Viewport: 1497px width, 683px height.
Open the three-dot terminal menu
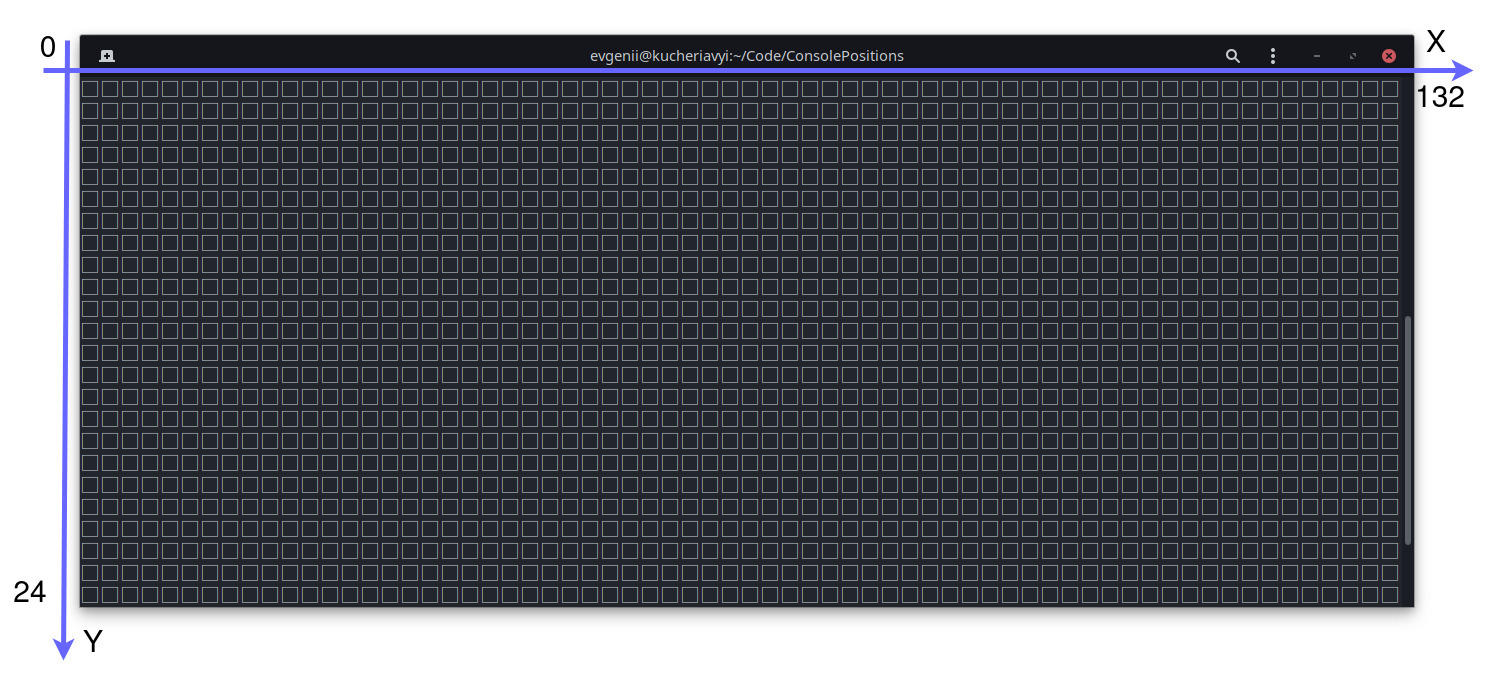pos(1272,56)
